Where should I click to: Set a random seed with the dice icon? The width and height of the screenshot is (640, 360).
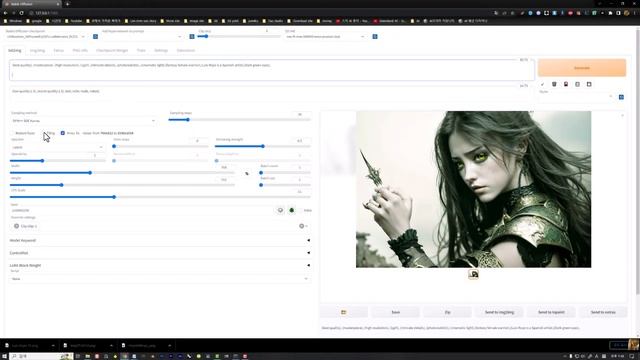280,210
